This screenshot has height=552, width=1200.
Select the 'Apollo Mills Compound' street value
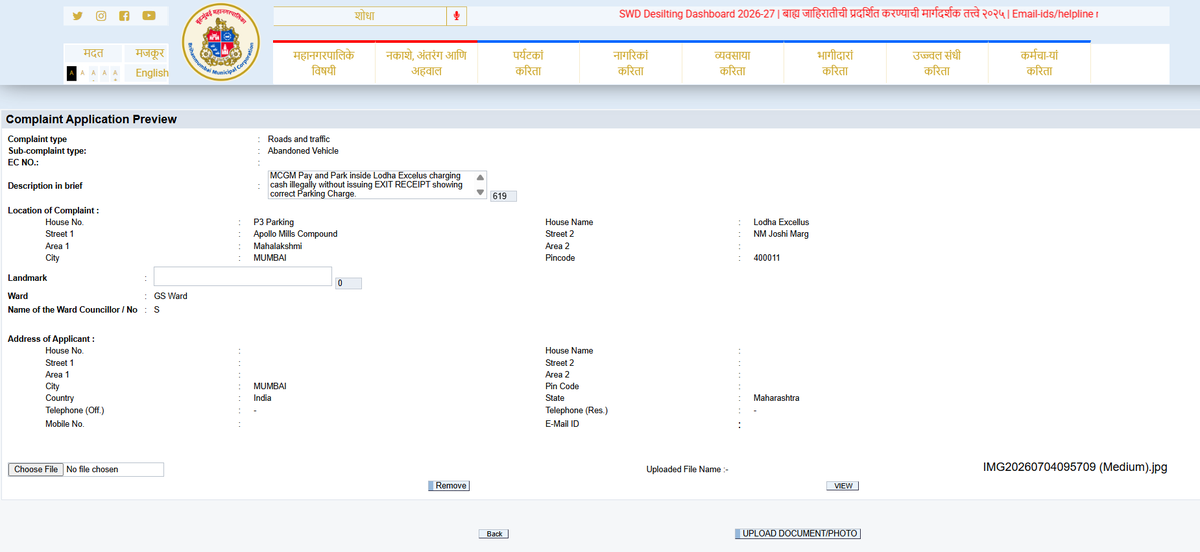click(x=295, y=234)
